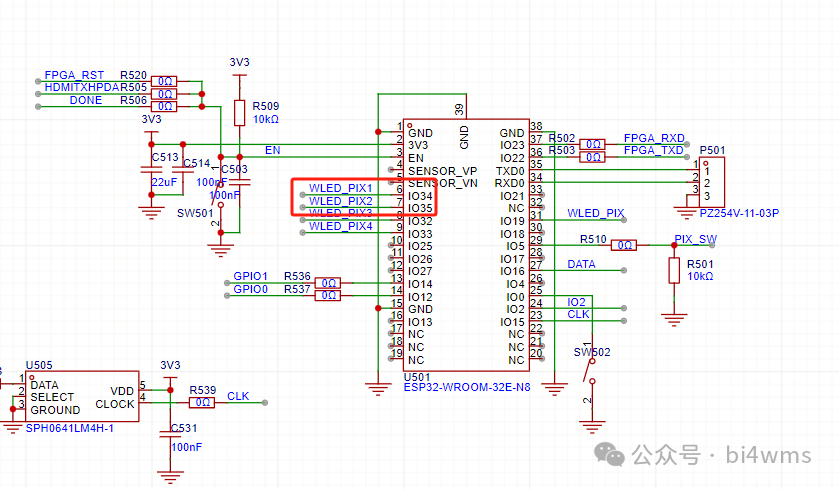Select the R510 0Ω resistor symbol
This screenshot has height=489, width=839.
click(x=625, y=245)
